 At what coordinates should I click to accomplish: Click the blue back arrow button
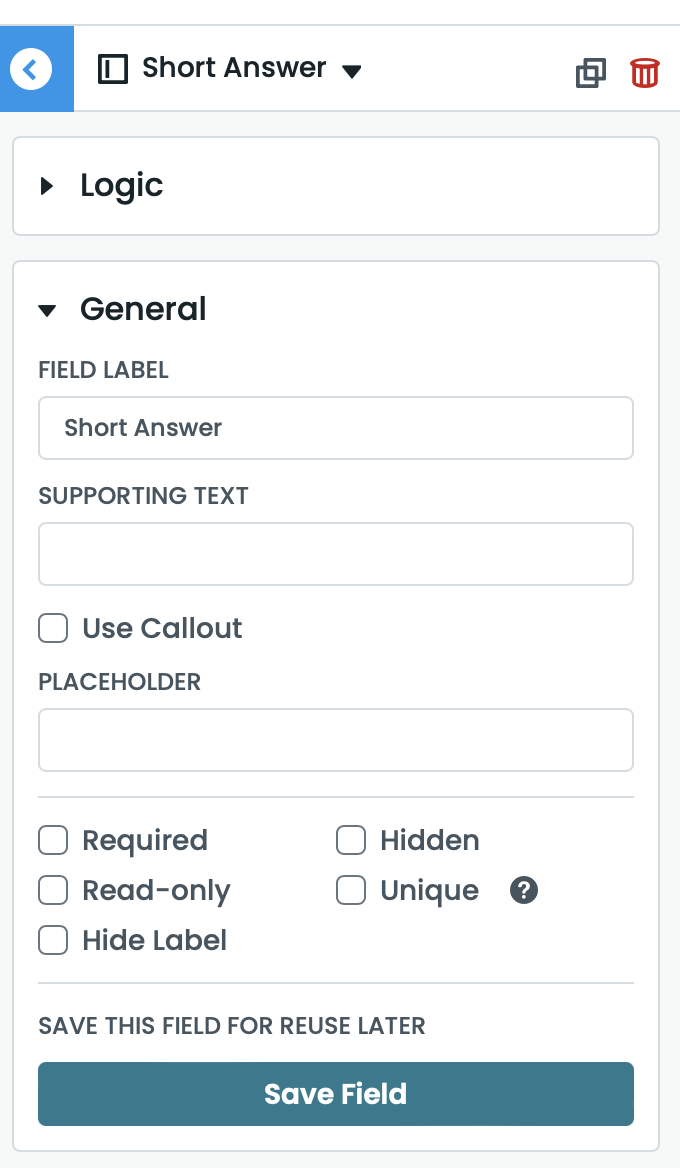32,69
